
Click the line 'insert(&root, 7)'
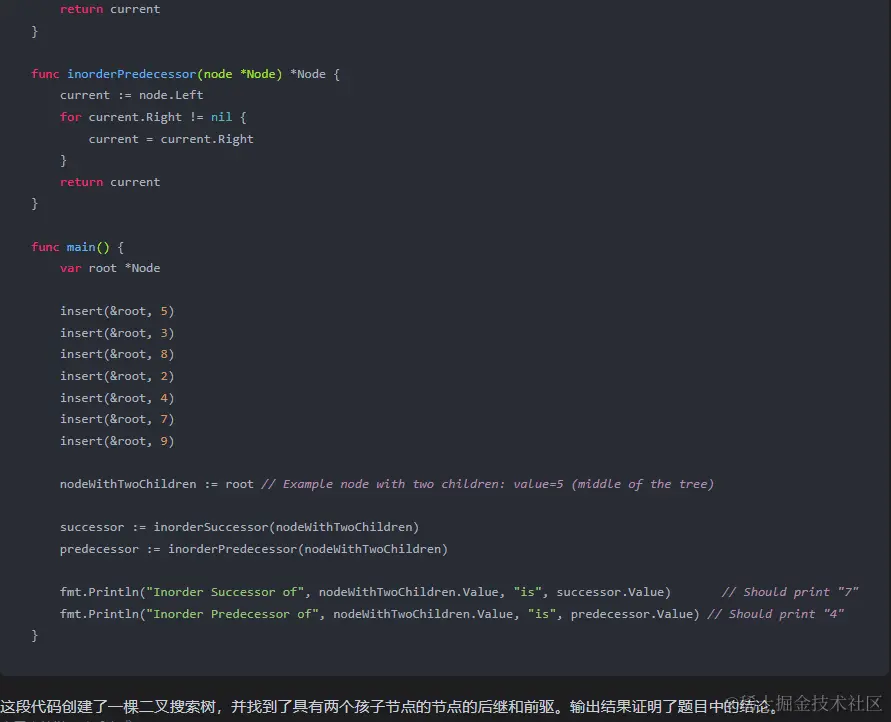pyautogui.click(x=117, y=419)
